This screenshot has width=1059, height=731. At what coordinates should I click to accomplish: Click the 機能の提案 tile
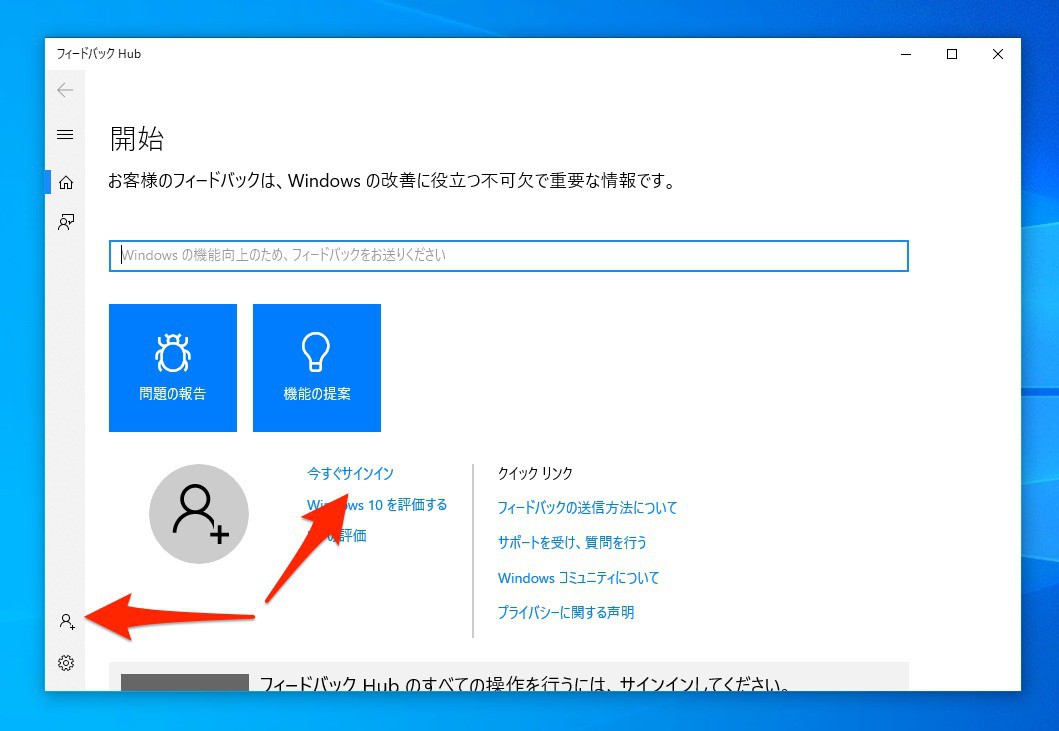317,368
